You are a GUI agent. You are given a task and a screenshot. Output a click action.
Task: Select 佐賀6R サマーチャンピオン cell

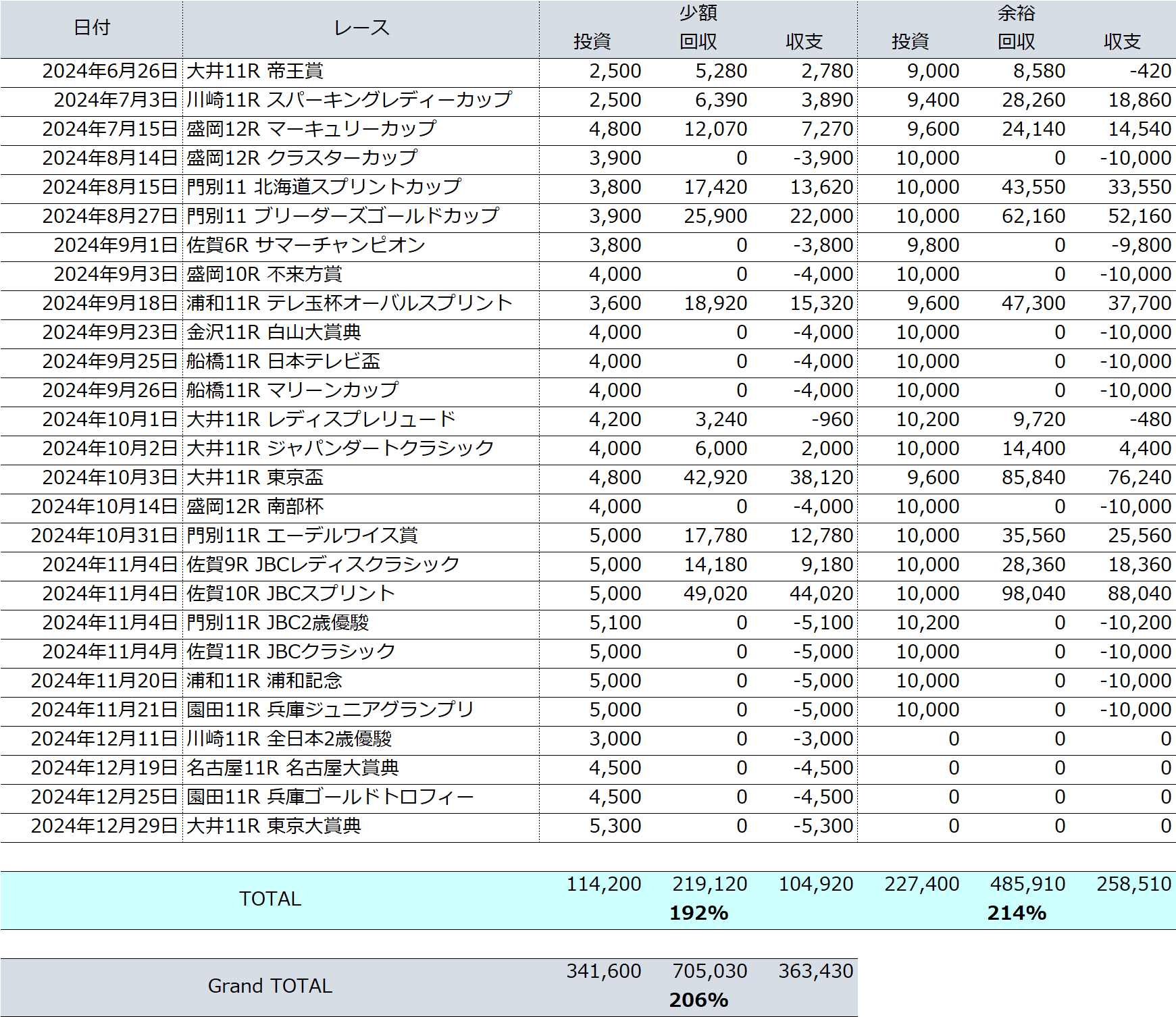click(x=306, y=245)
